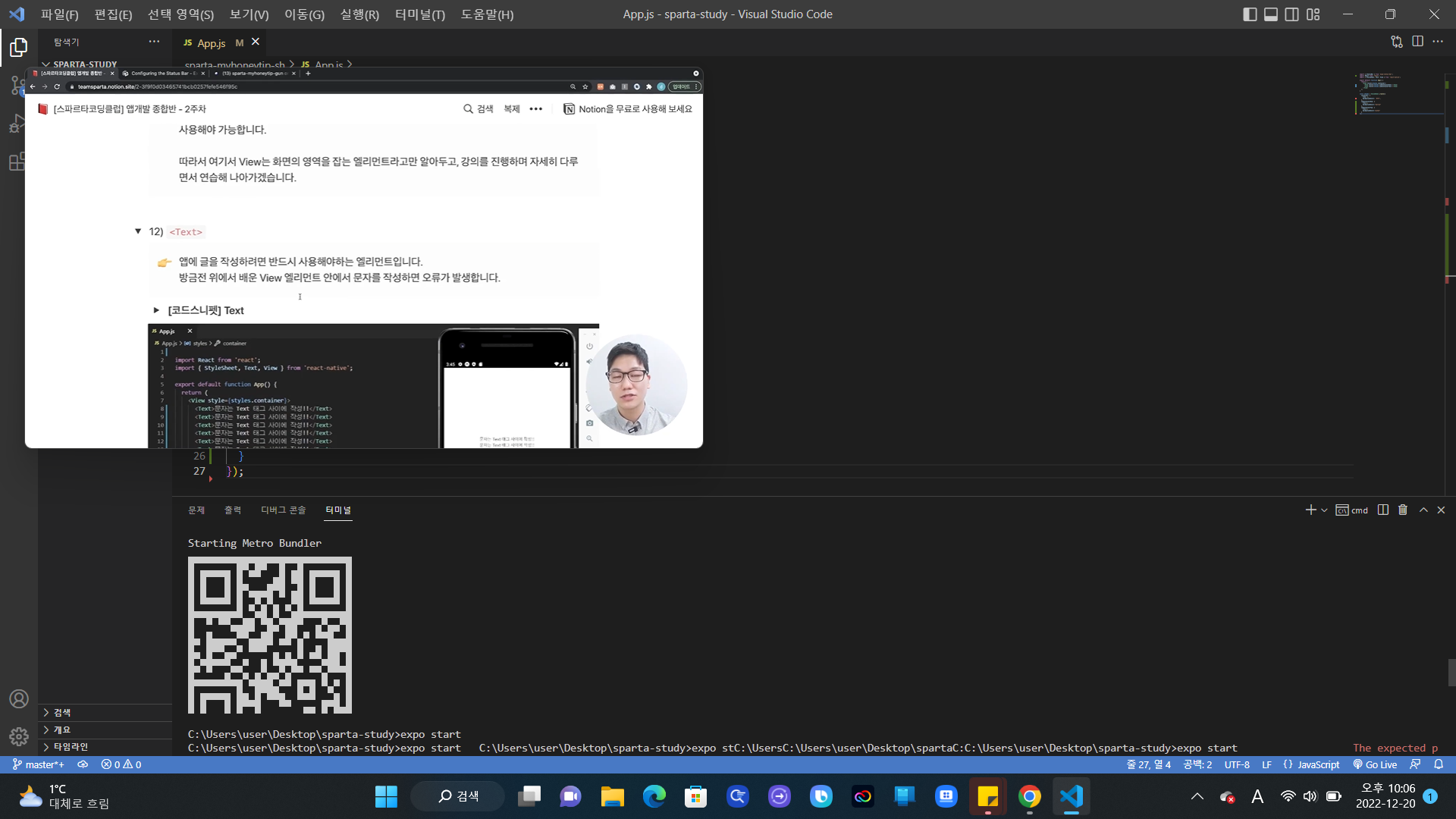Expand the 검색 sidebar section
This screenshot has width=1456, height=819.
click(105, 712)
